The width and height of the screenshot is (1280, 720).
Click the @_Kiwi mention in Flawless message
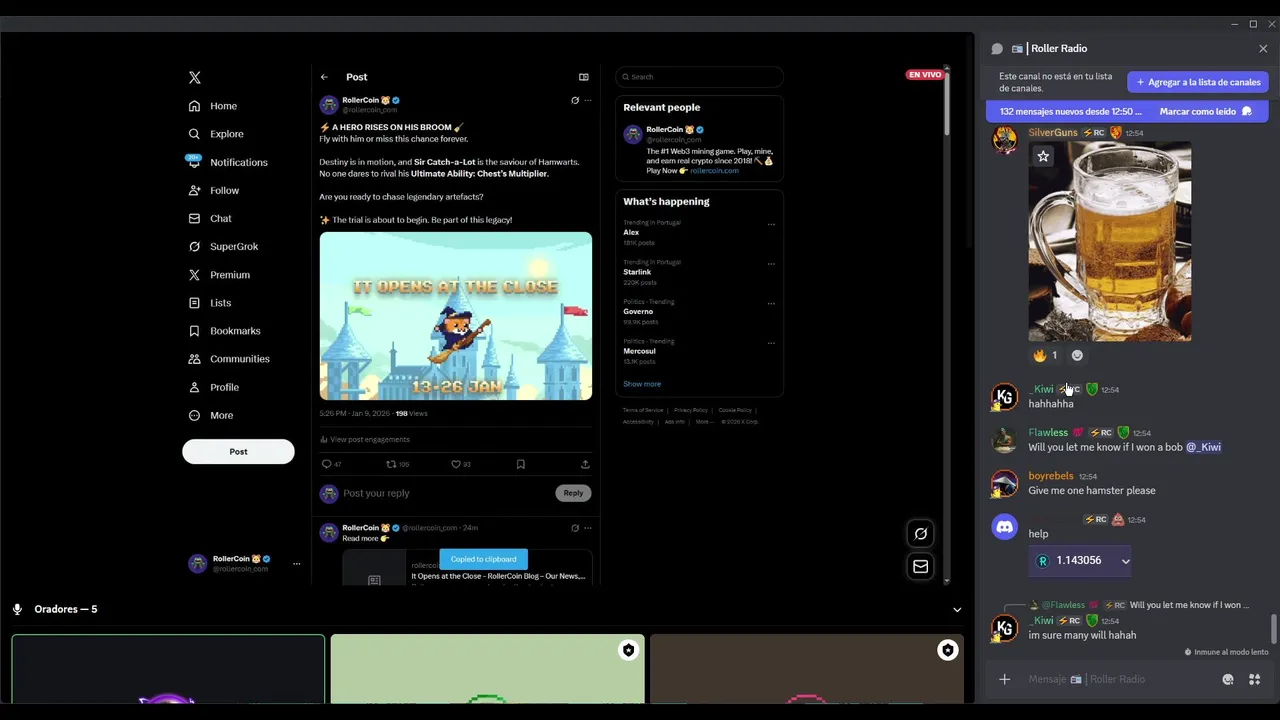click(x=1203, y=447)
